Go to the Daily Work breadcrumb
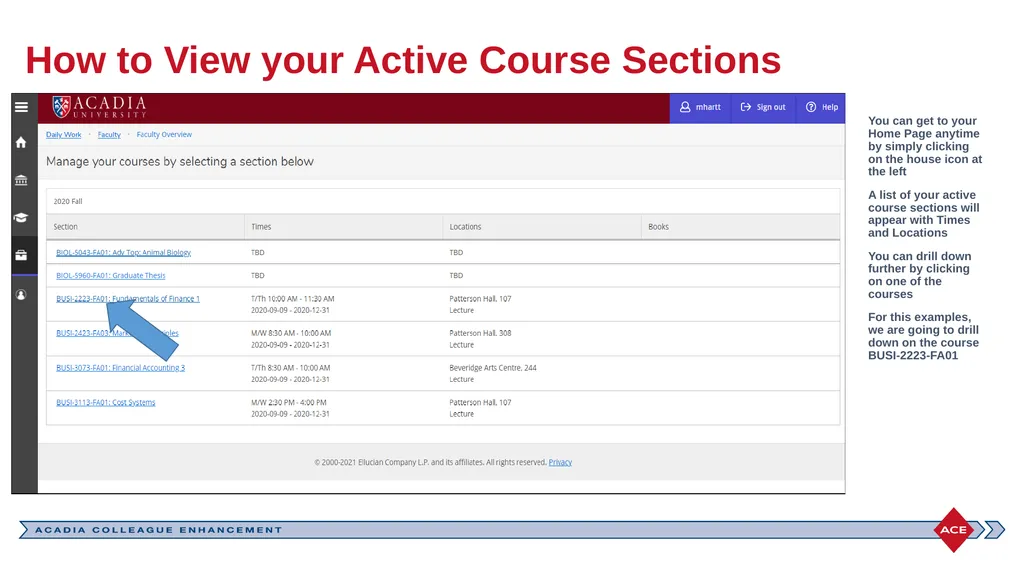Screen dimensions: 1024x575 click(x=63, y=135)
